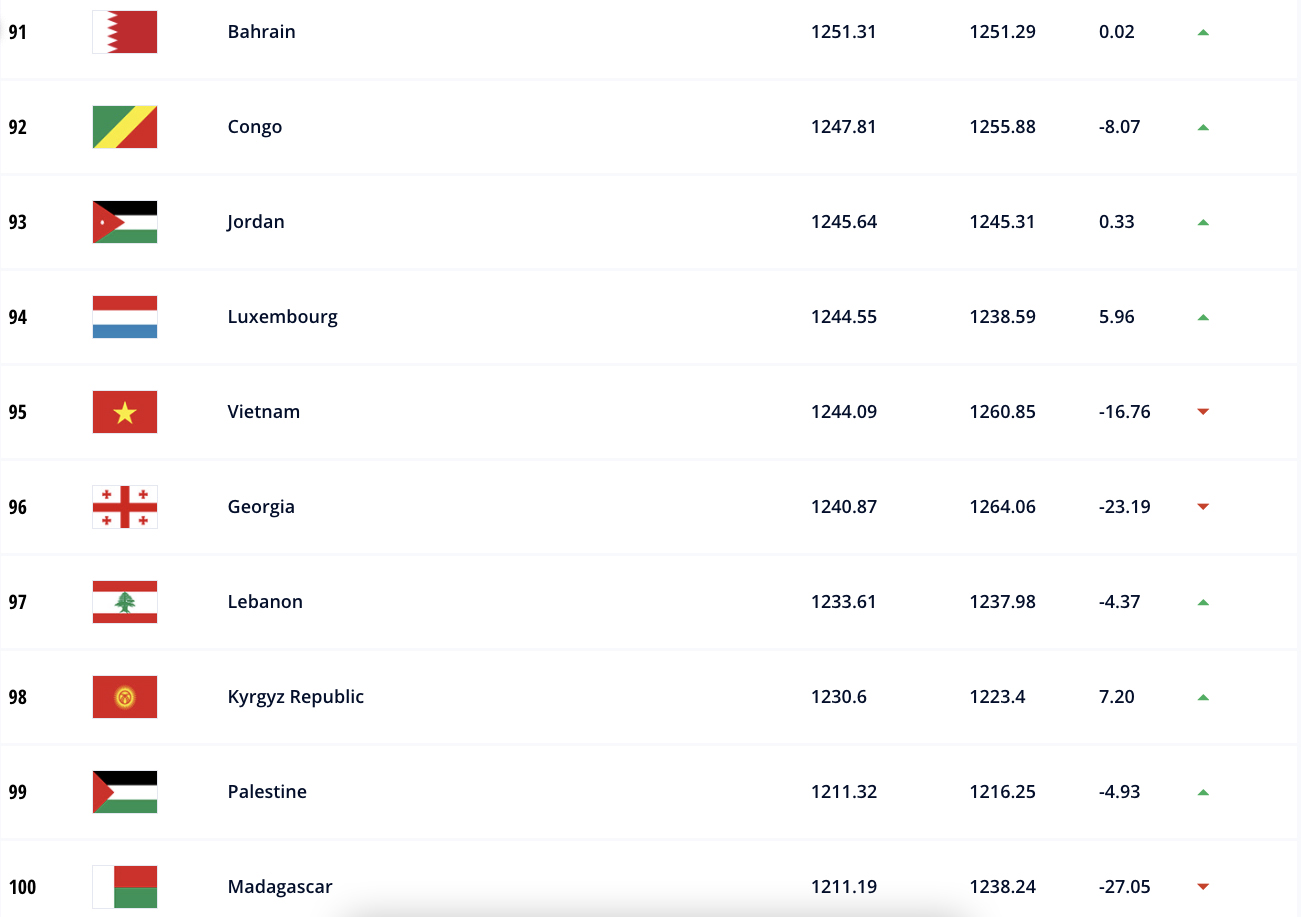Select the Palestine team name
Viewport: 1301px width, 917px height.
pos(267,792)
